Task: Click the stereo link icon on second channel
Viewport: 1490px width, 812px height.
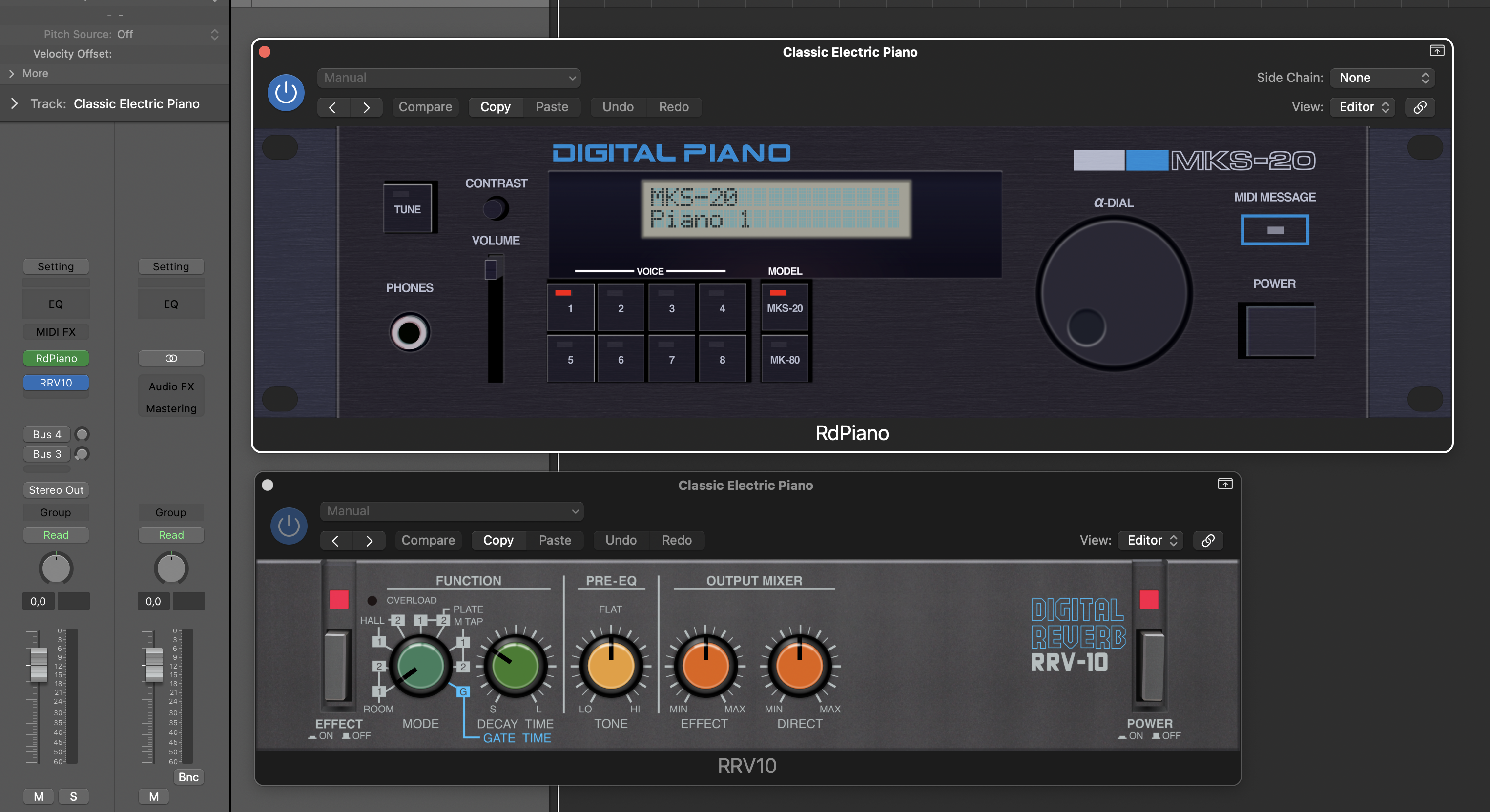Action: [x=171, y=358]
